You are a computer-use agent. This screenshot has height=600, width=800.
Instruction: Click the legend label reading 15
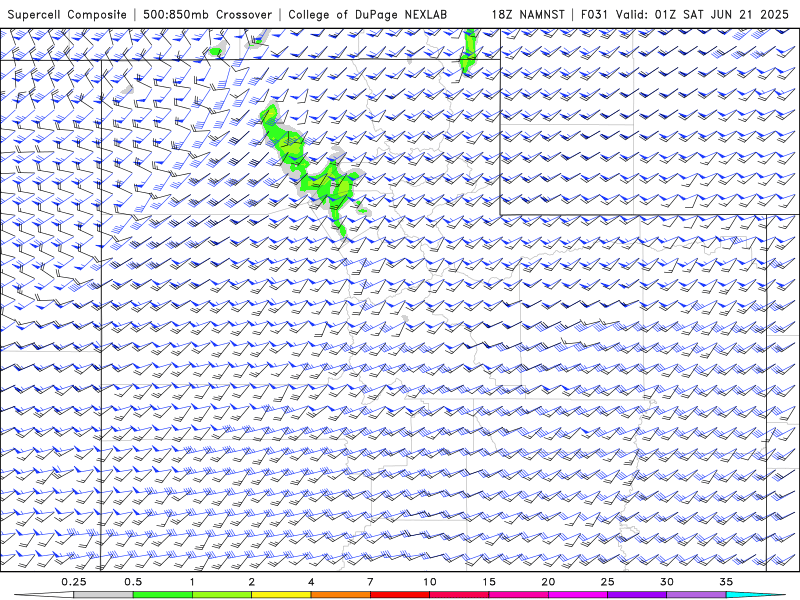click(x=489, y=582)
